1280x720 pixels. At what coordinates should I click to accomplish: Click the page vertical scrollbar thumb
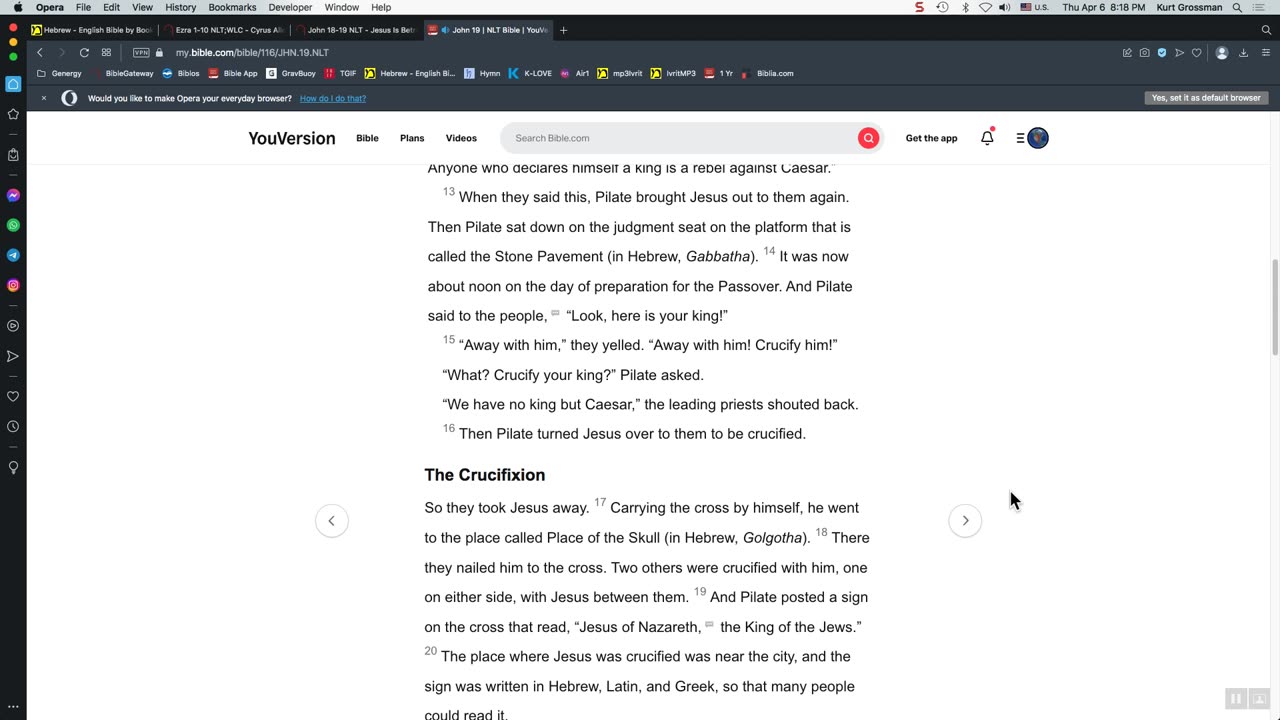click(x=1274, y=306)
